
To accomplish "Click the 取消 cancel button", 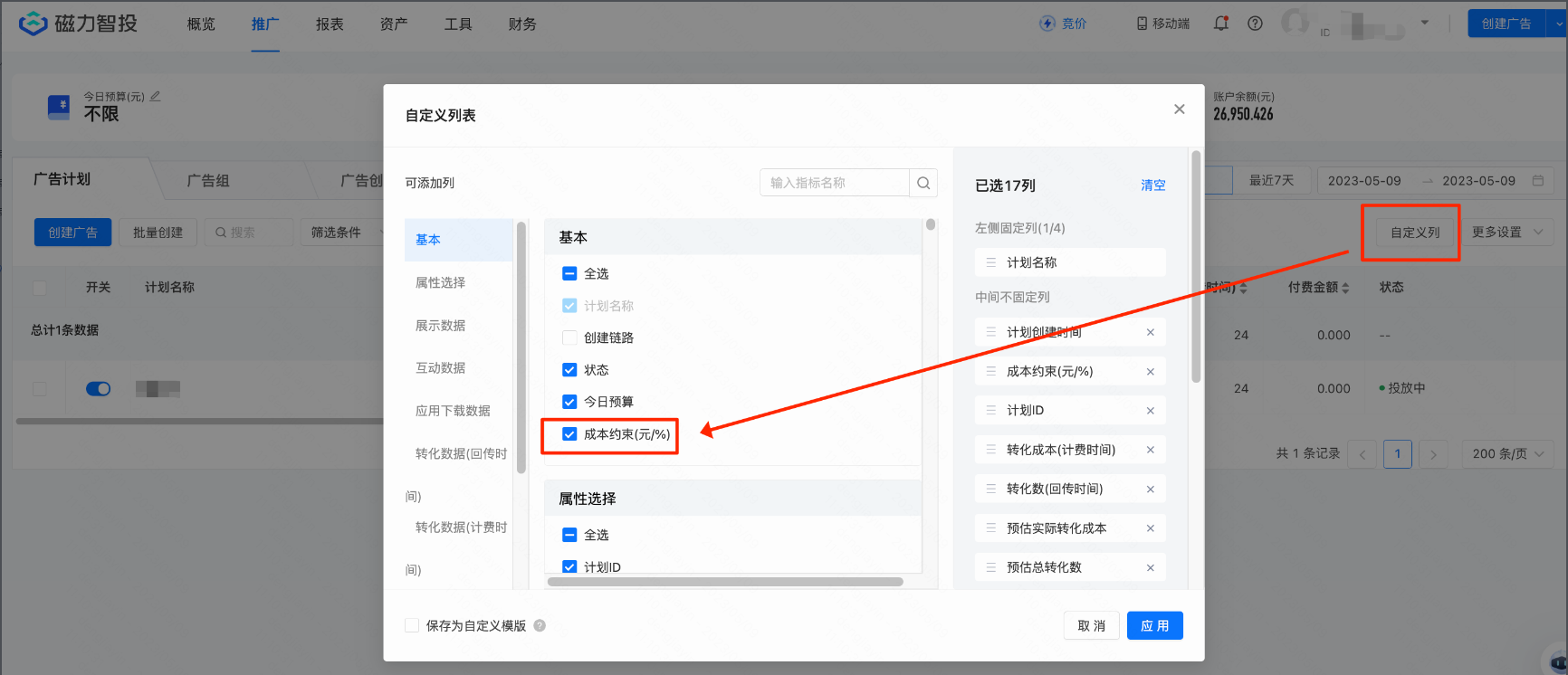I will click(x=1092, y=626).
